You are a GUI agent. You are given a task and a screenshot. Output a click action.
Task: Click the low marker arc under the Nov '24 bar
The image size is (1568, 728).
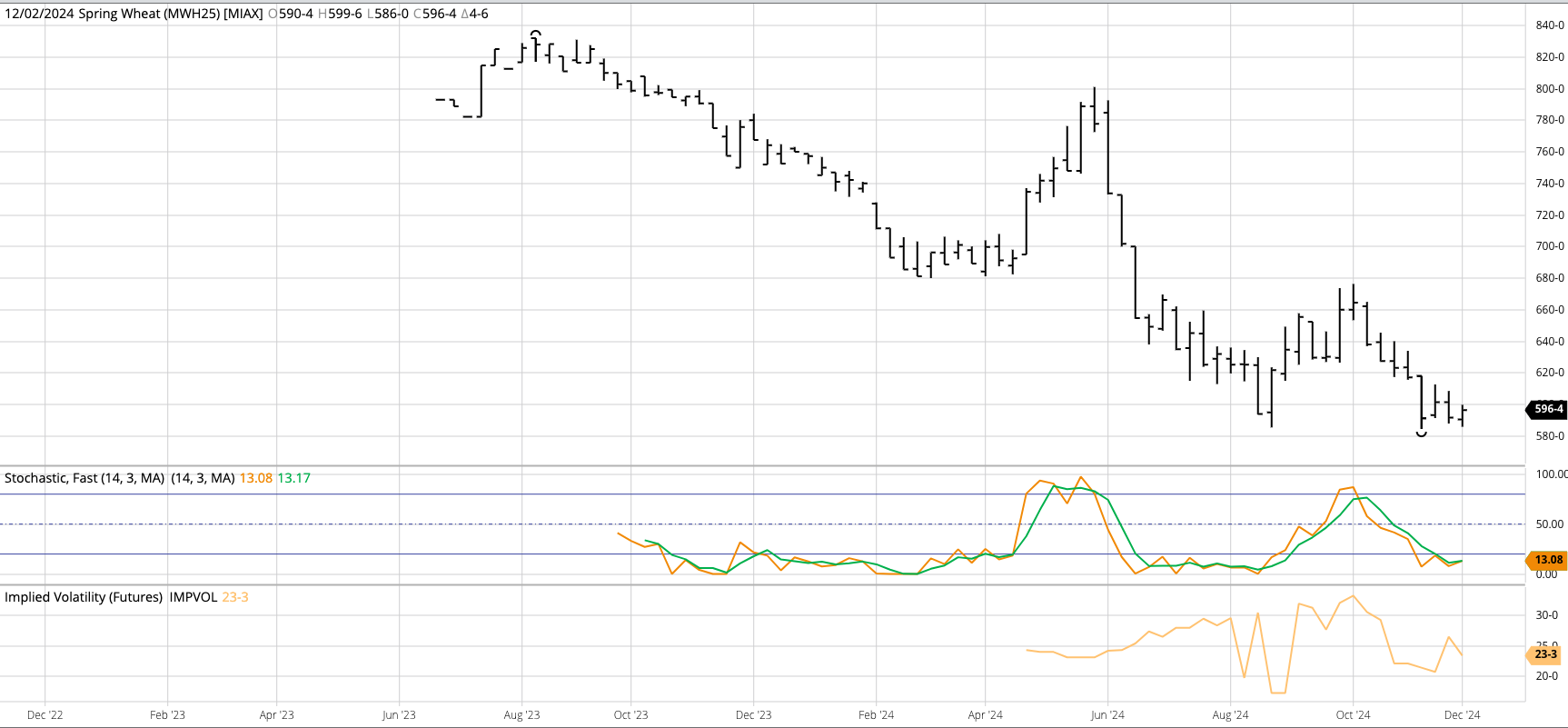click(1422, 434)
